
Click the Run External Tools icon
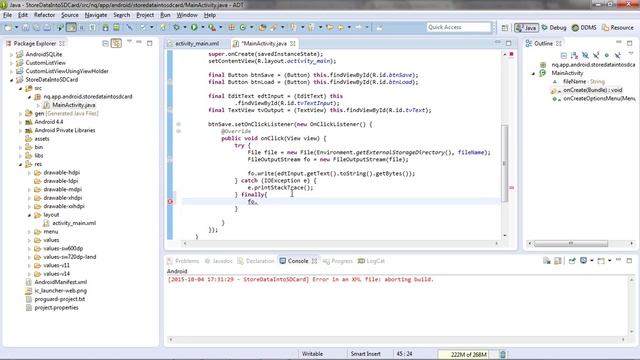[x=212, y=27]
